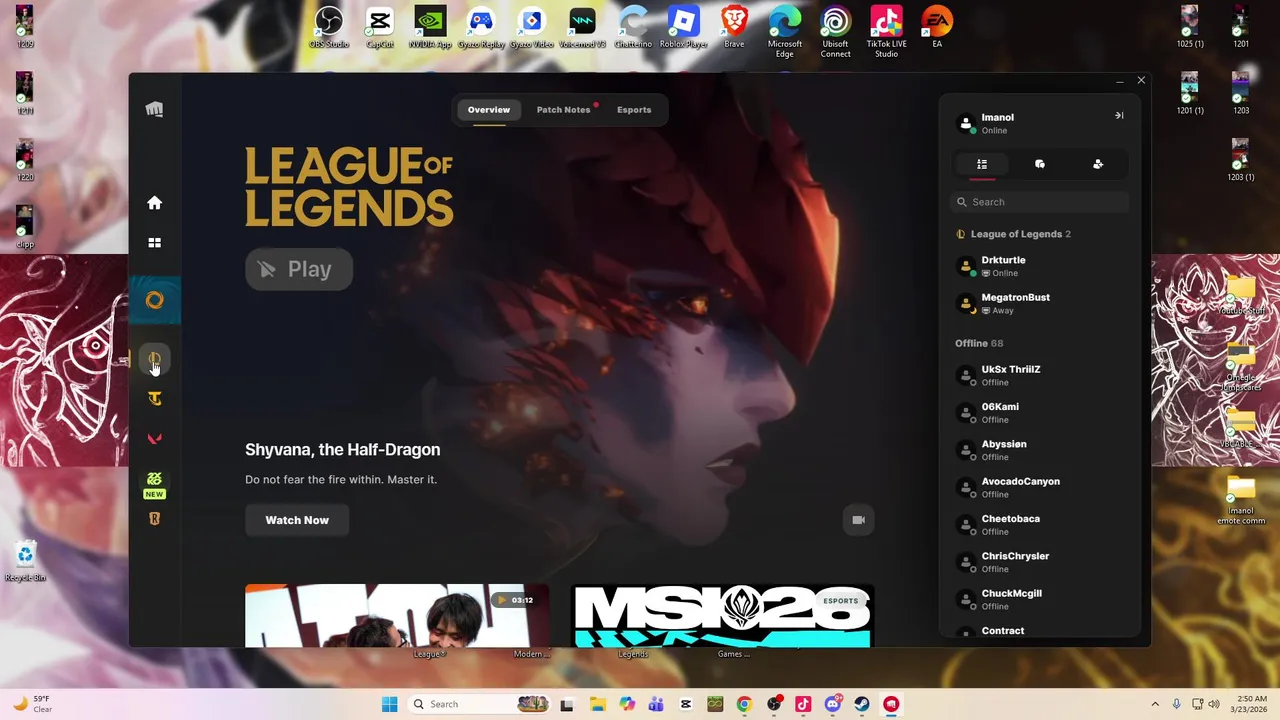The width and height of the screenshot is (1280, 720).
Task: Open the MSI 26 esports thumbnail
Action: tap(722, 616)
